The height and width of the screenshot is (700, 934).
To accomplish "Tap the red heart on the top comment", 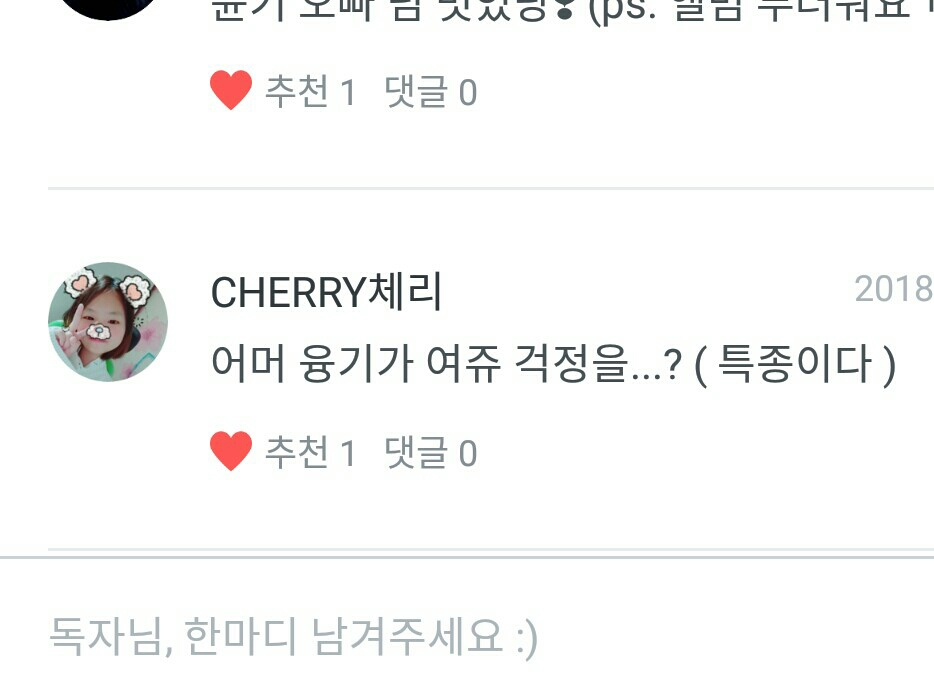I will (231, 90).
